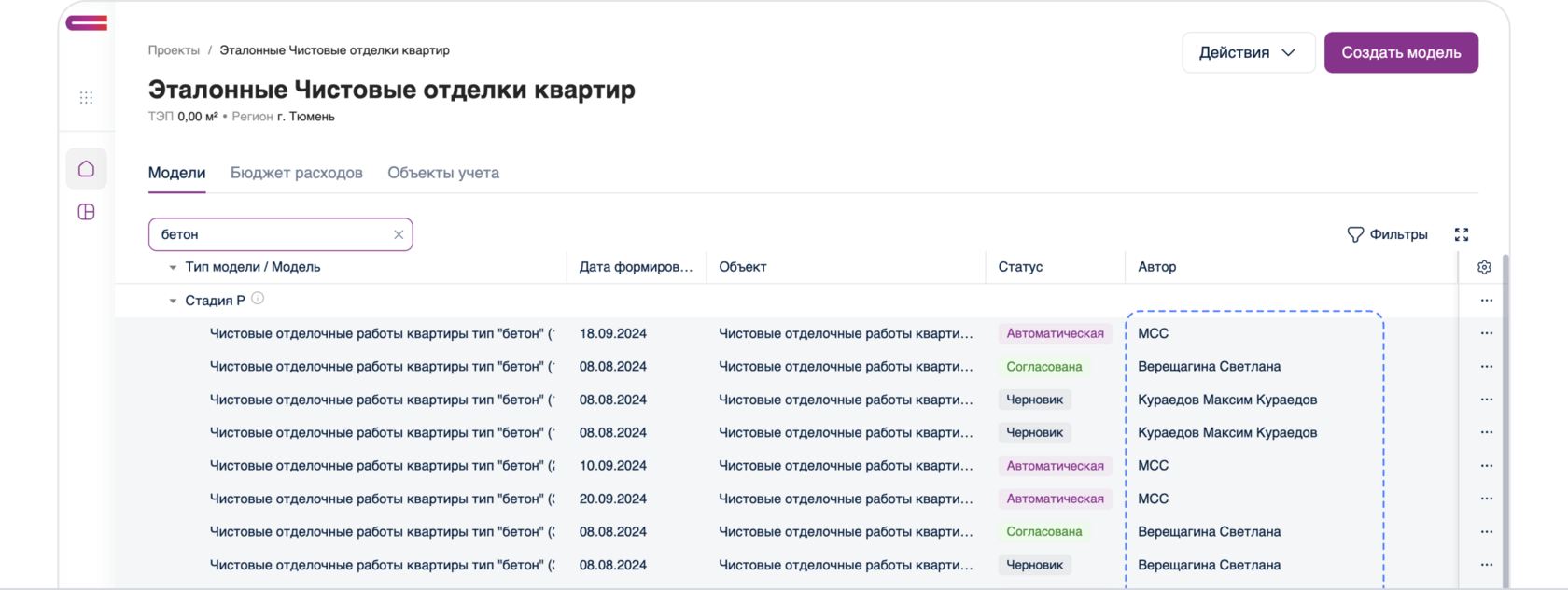The height and width of the screenshot is (590, 1568).
Task: Clear the search field with the X
Action: tap(399, 234)
